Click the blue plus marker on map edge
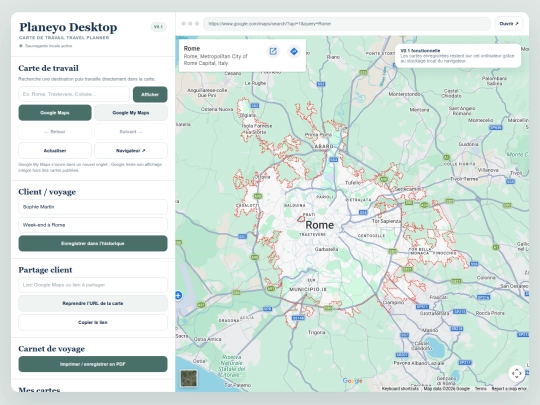Viewport: 540px width, 405px height. tap(178, 295)
